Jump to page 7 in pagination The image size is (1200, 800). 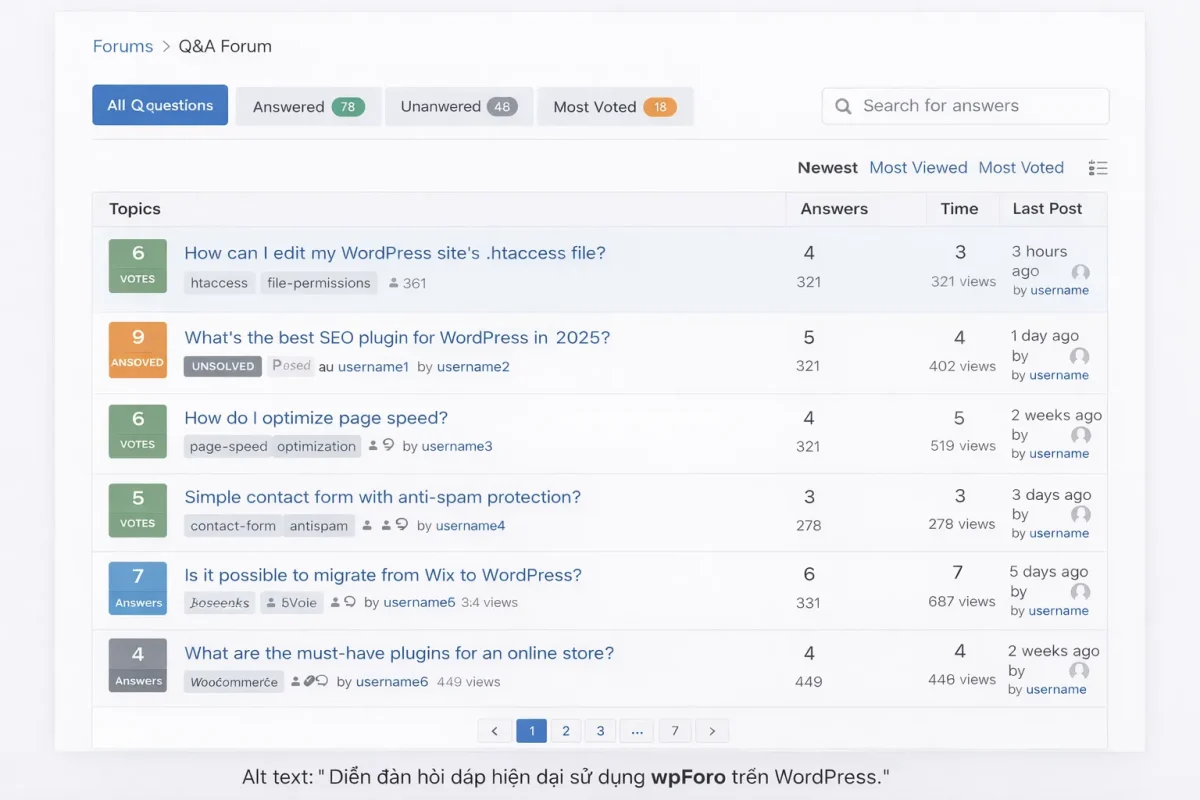coord(675,731)
